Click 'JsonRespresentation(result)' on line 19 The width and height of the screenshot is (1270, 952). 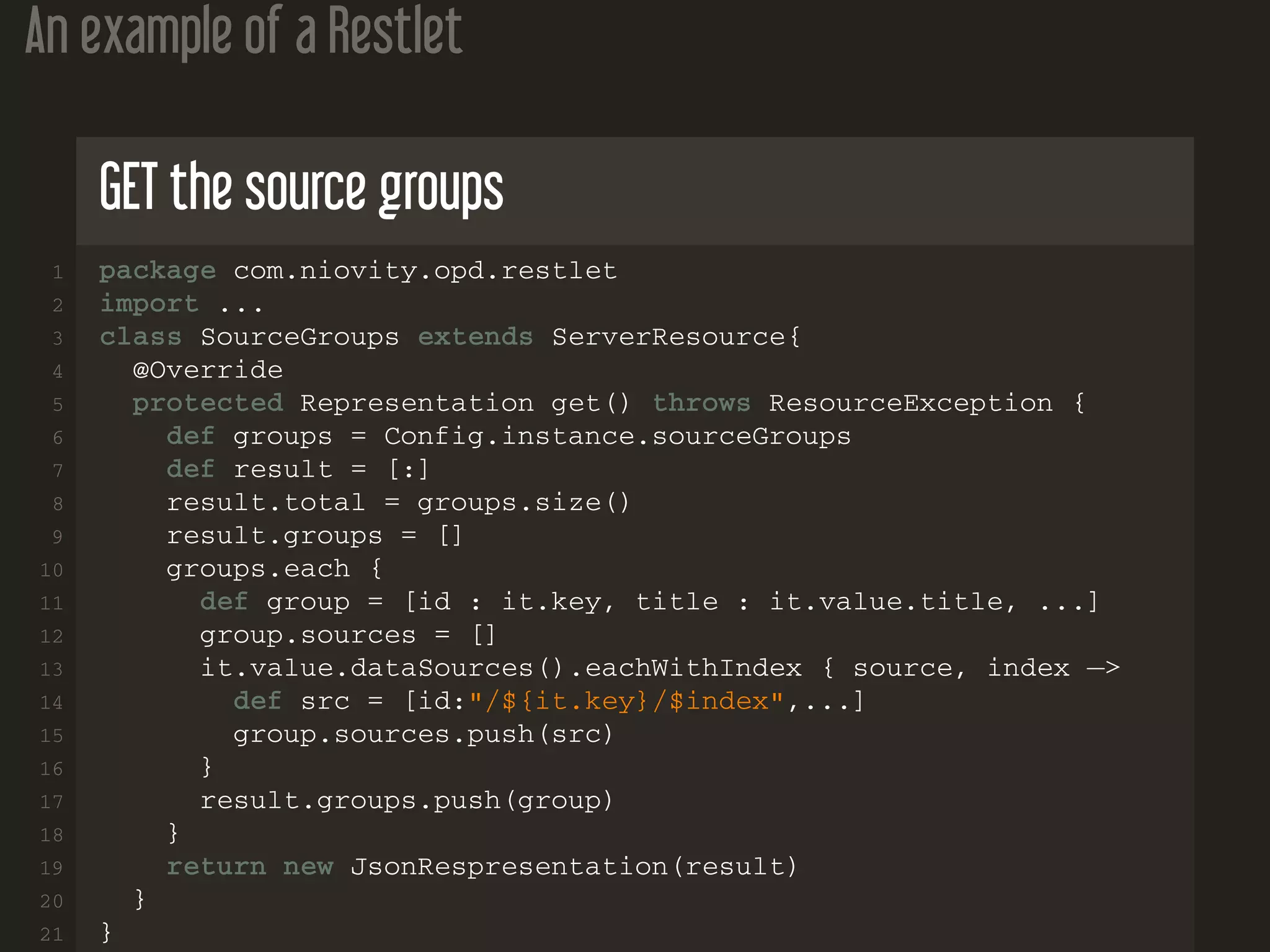[x=574, y=867]
